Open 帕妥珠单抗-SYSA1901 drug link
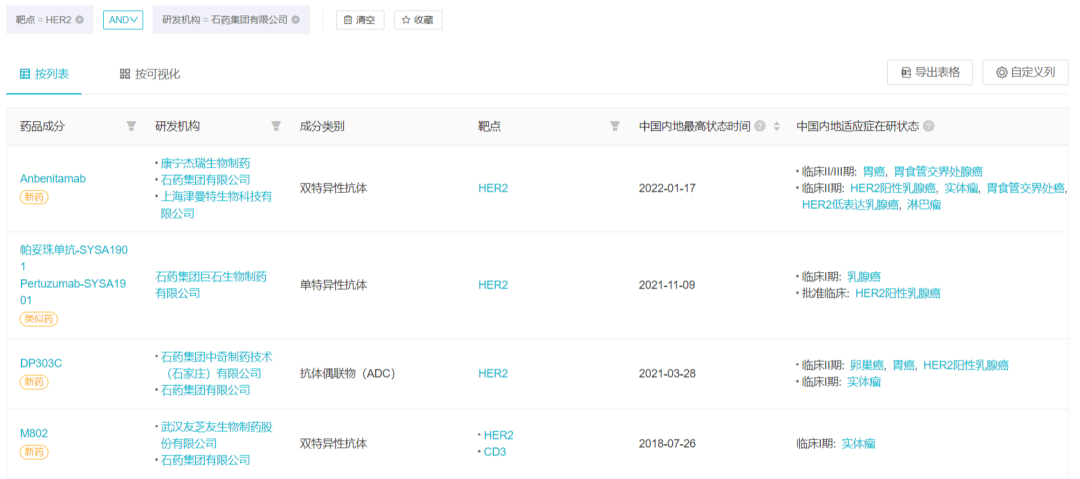Screen dimensions: 1080x479 coord(74,258)
